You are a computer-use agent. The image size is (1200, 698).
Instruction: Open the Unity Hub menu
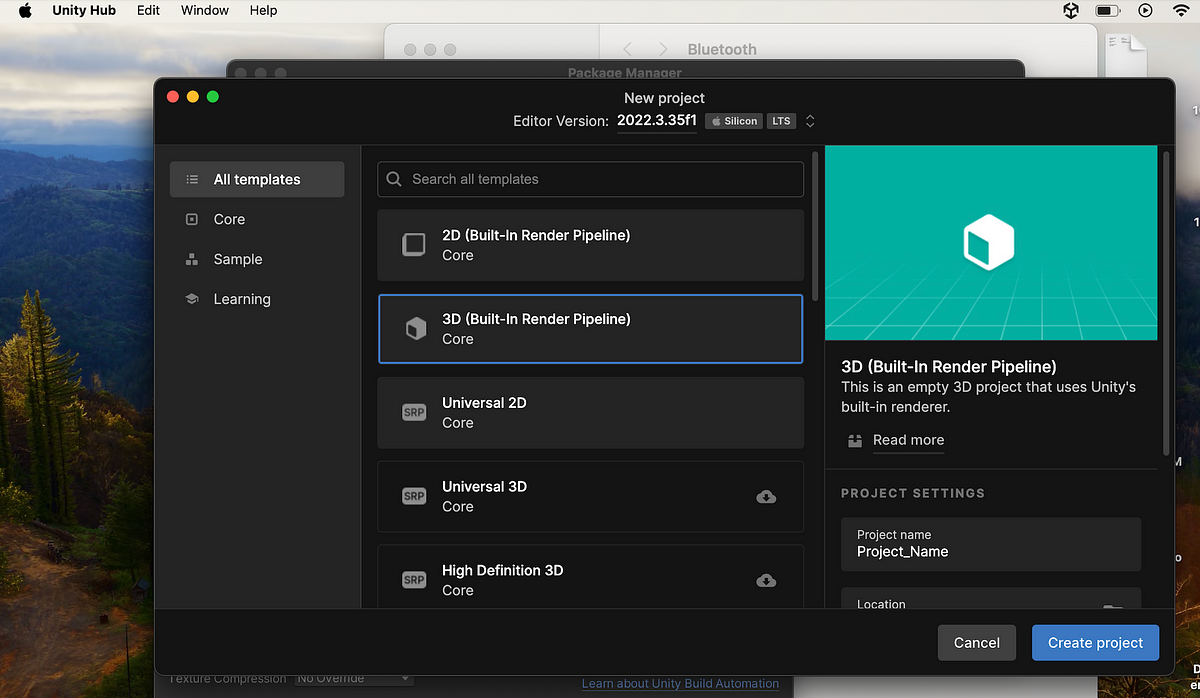tap(84, 10)
